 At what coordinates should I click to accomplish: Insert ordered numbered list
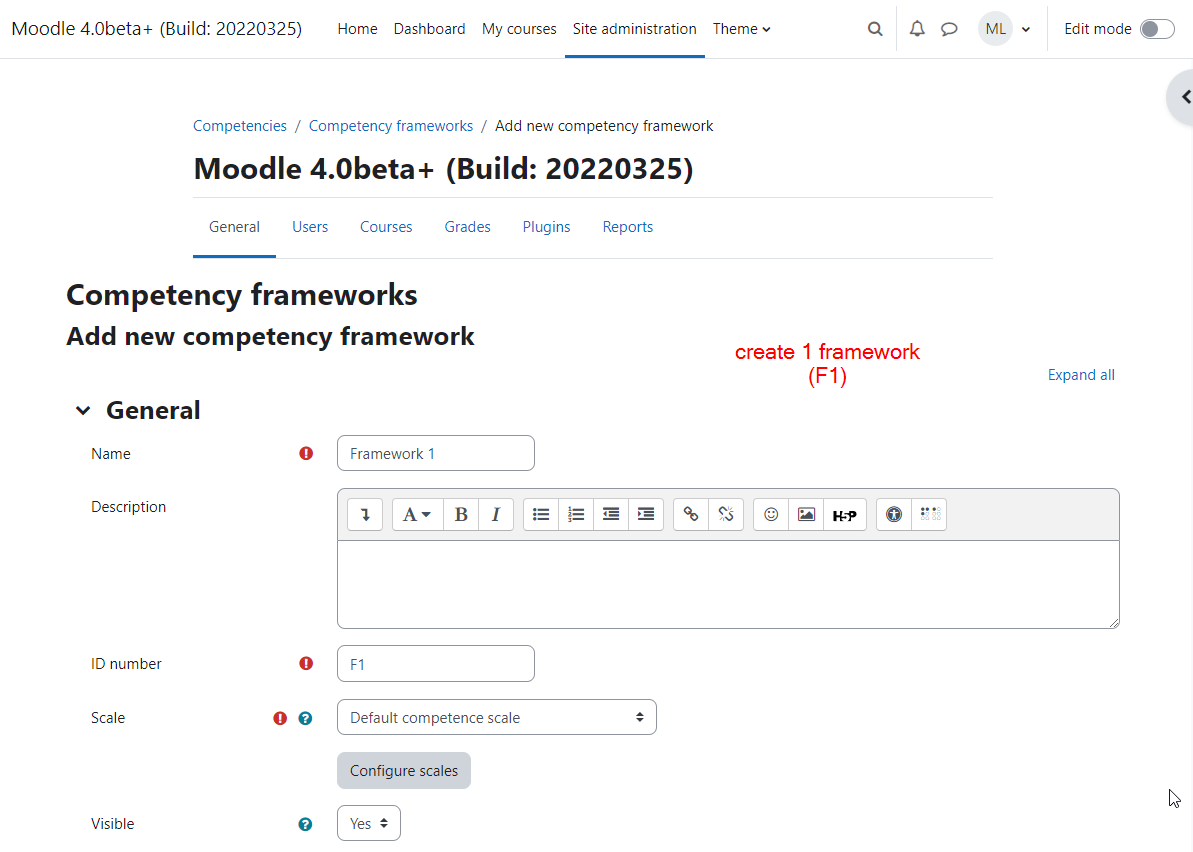point(576,514)
